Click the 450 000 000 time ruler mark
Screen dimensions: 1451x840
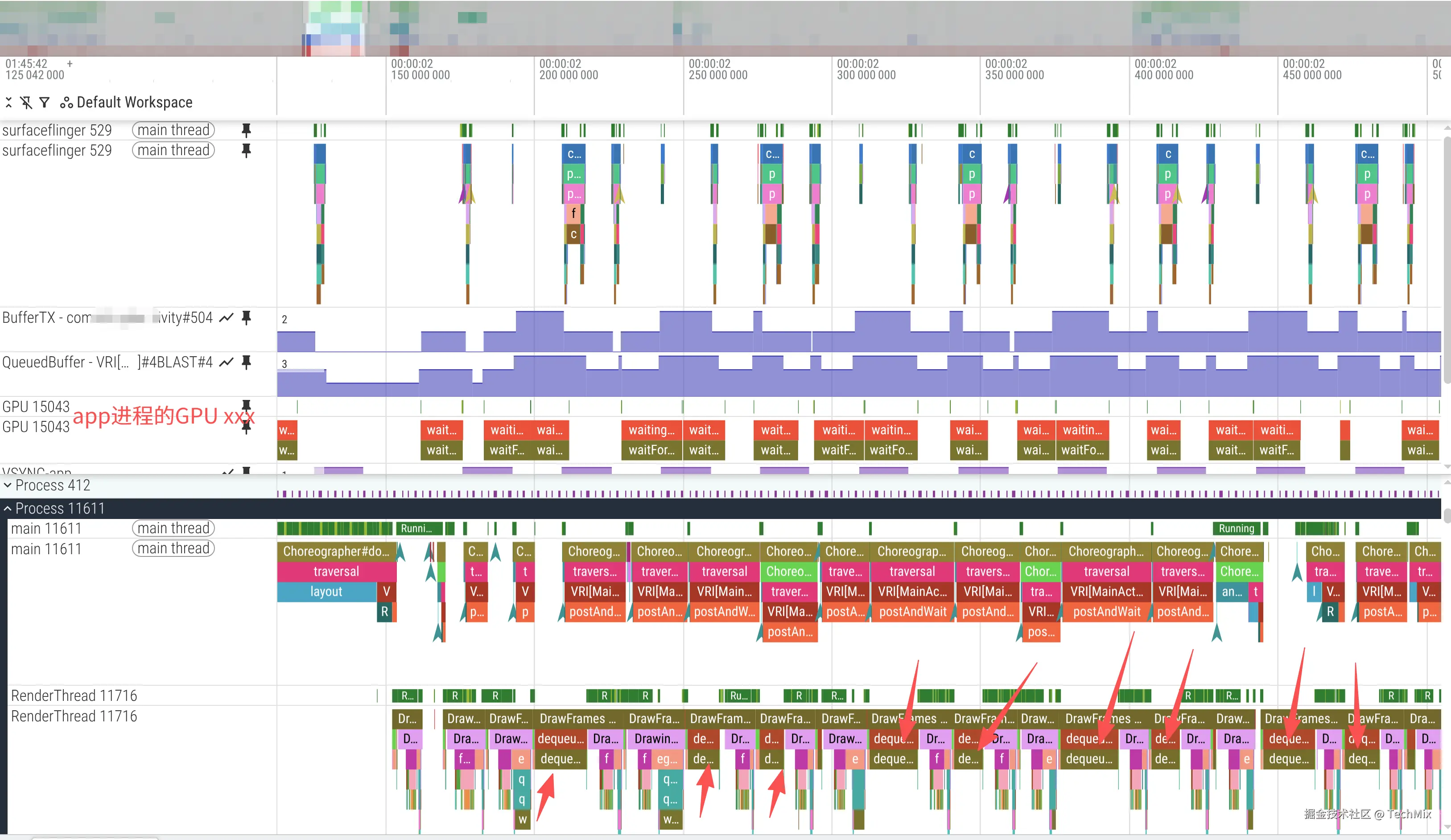(x=1312, y=75)
